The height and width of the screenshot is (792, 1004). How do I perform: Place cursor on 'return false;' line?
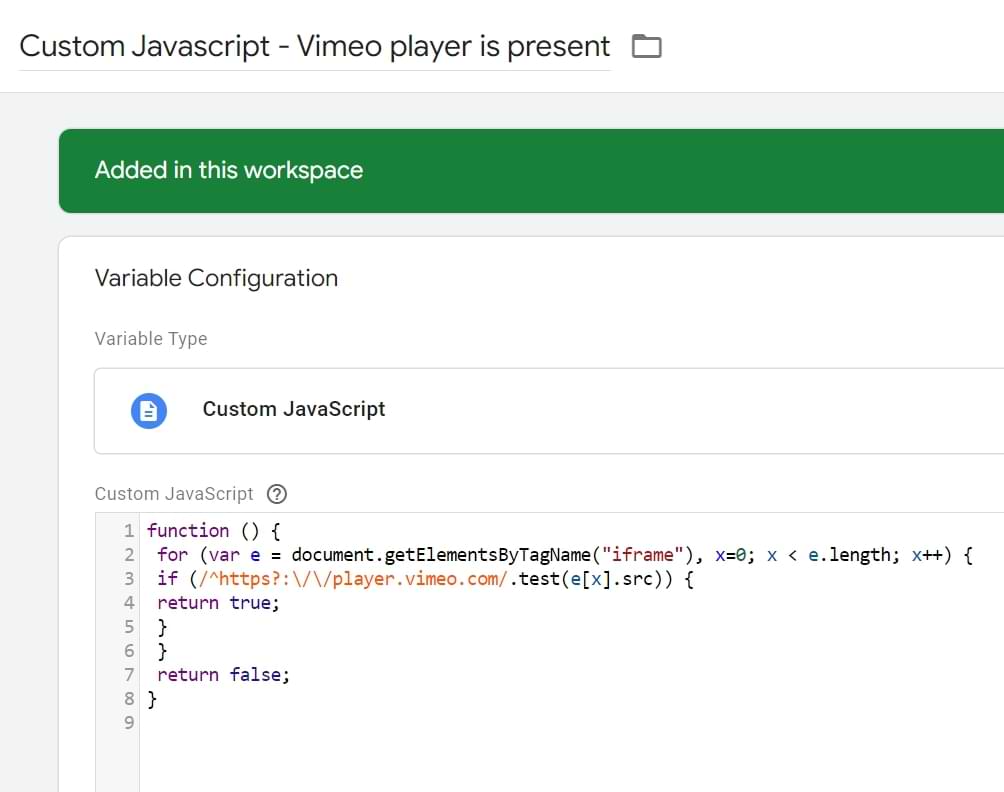click(223, 675)
